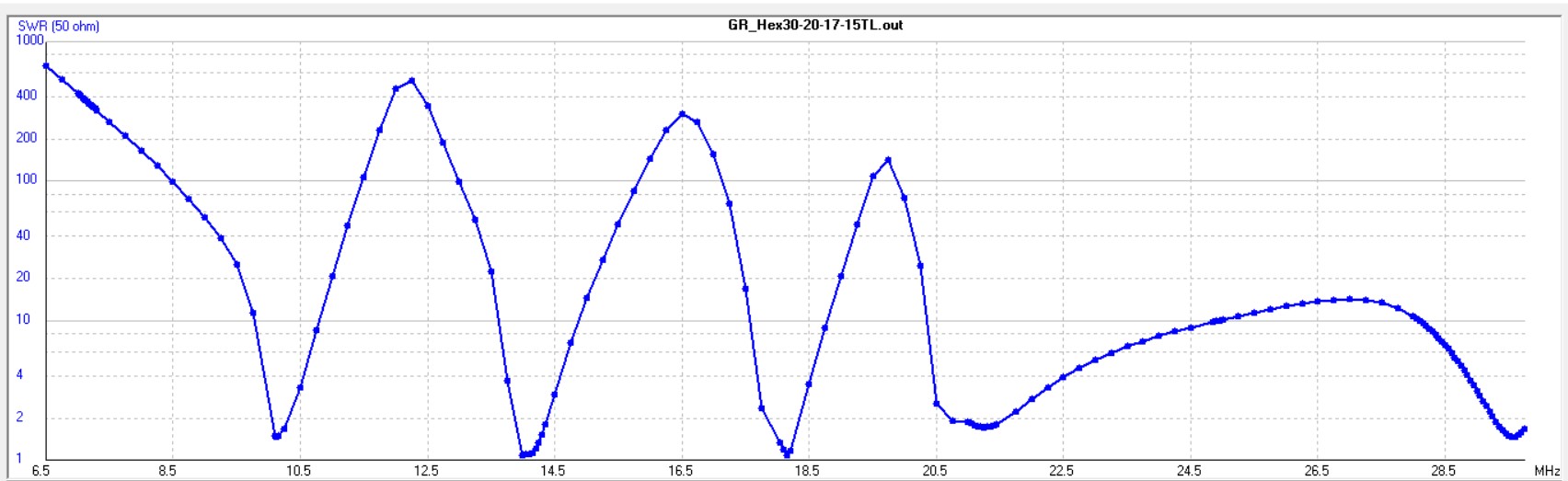Click the broad hump top near 27 MHz
The height and width of the screenshot is (481, 1568).
click(1349, 299)
